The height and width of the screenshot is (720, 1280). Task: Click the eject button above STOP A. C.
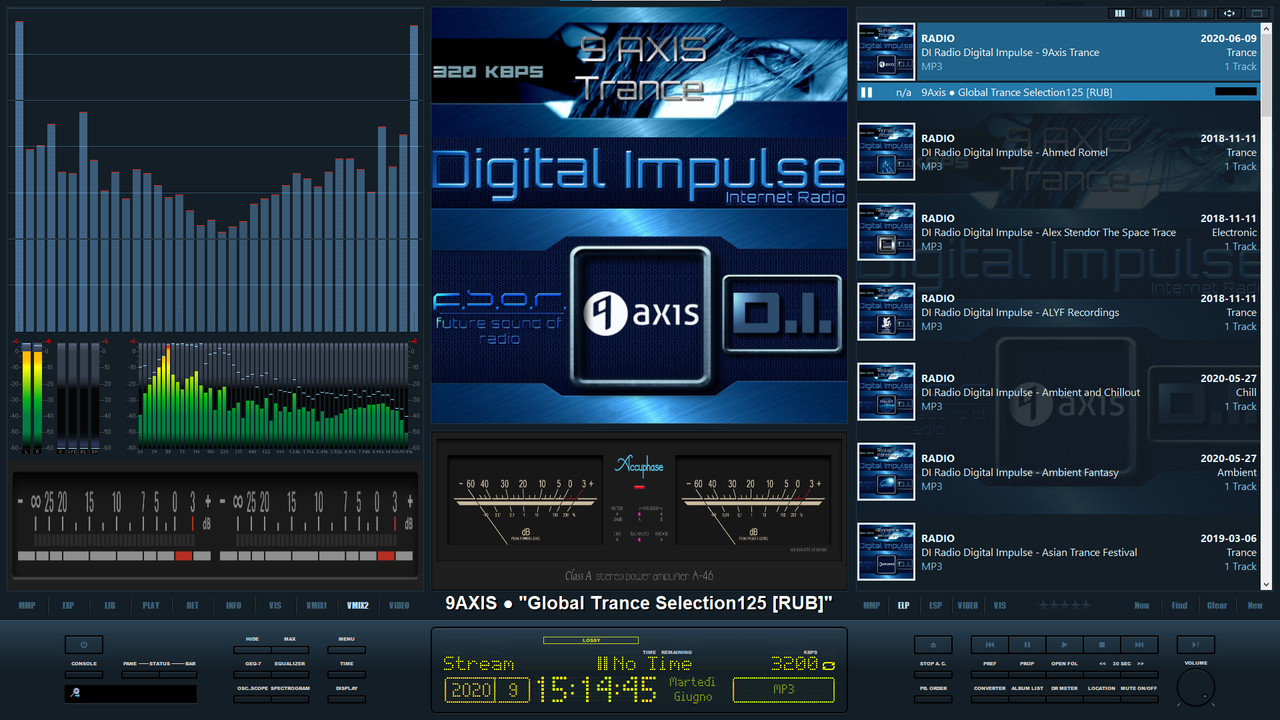(x=933, y=645)
